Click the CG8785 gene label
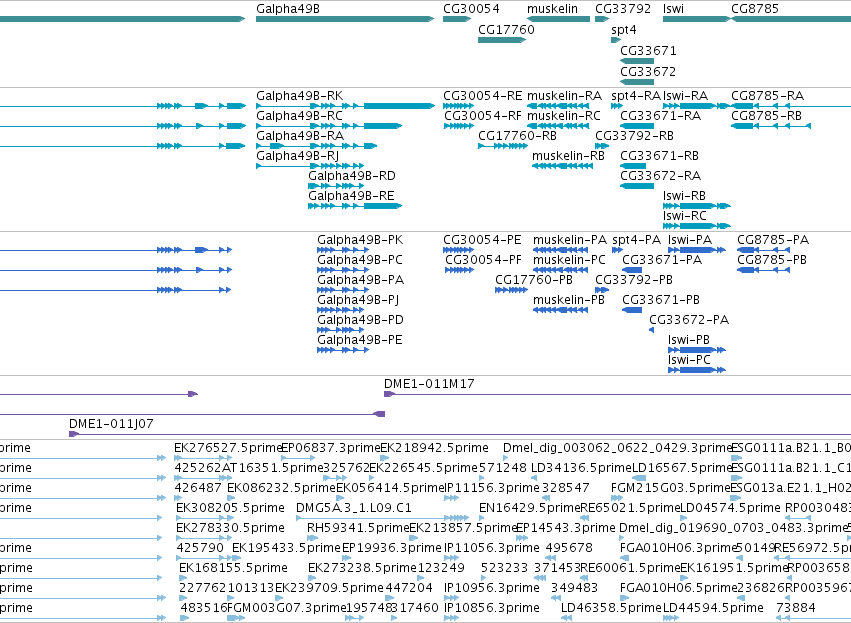Image resolution: width=851 pixels, height=623 pixels. (755, 9)
